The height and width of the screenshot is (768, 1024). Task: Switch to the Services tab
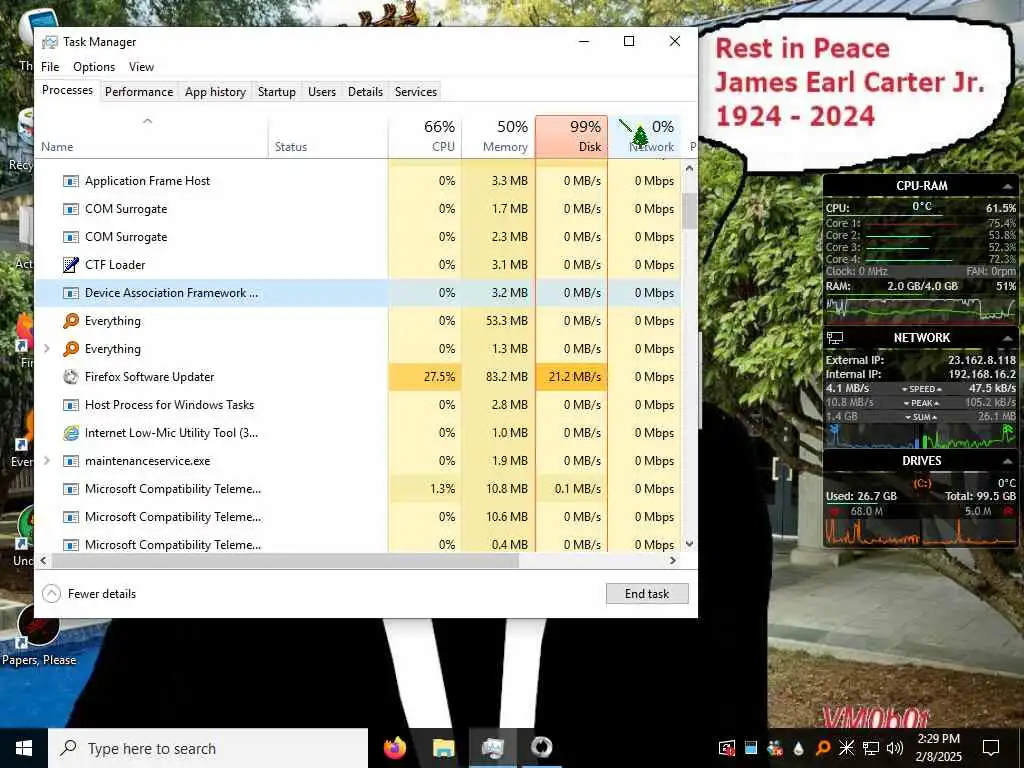point(416,92)
